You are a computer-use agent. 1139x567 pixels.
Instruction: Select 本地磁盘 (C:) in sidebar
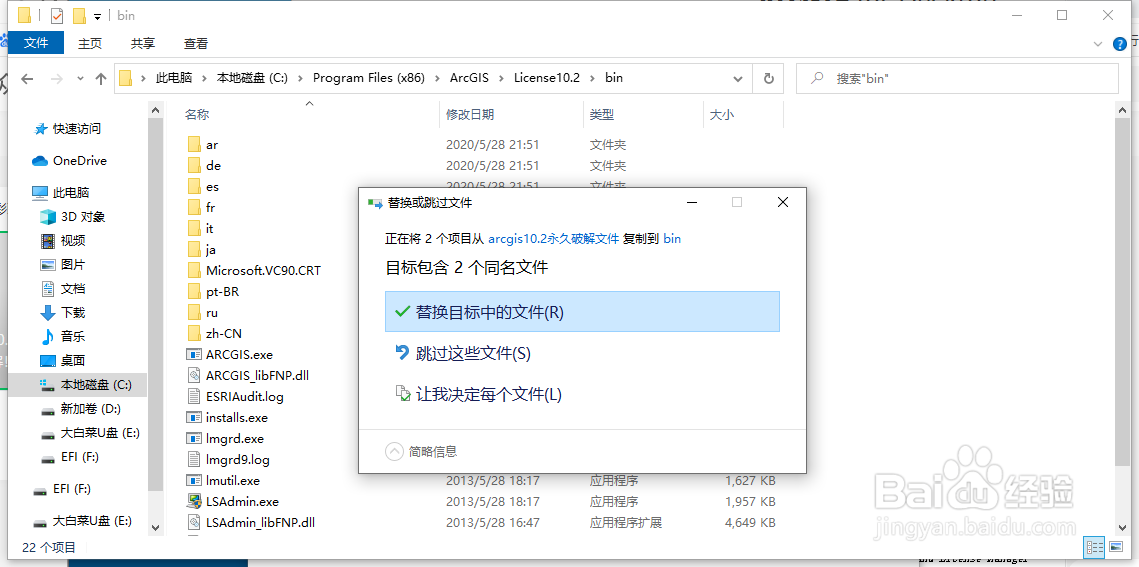(x=78, y=384)
